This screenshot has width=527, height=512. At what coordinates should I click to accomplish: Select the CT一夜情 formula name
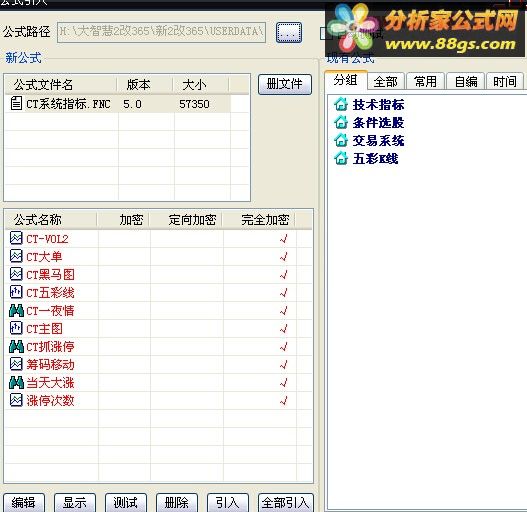point(50,311)
